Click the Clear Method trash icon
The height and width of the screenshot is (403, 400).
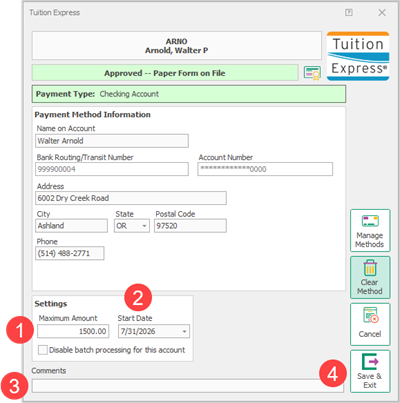click(x=370, y=268)
